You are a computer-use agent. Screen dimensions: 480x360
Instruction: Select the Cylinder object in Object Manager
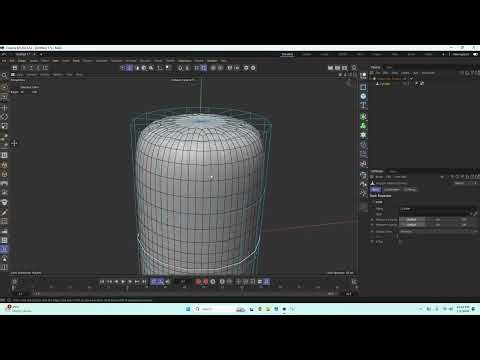(385, 84)
